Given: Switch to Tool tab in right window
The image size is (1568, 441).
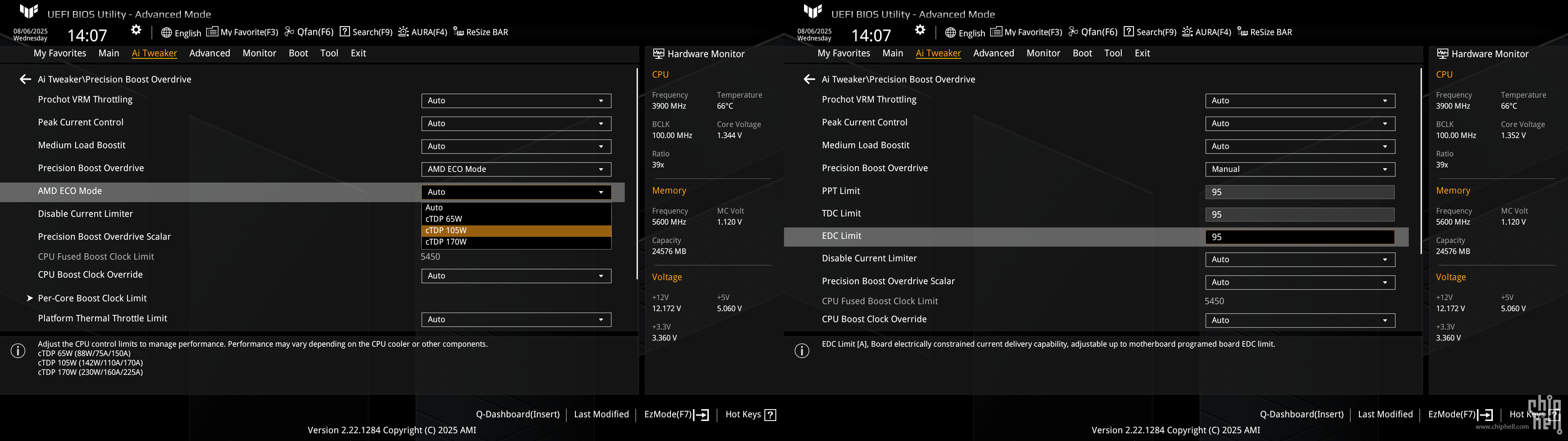Looking at the screenshot, I should point(1113,53).
